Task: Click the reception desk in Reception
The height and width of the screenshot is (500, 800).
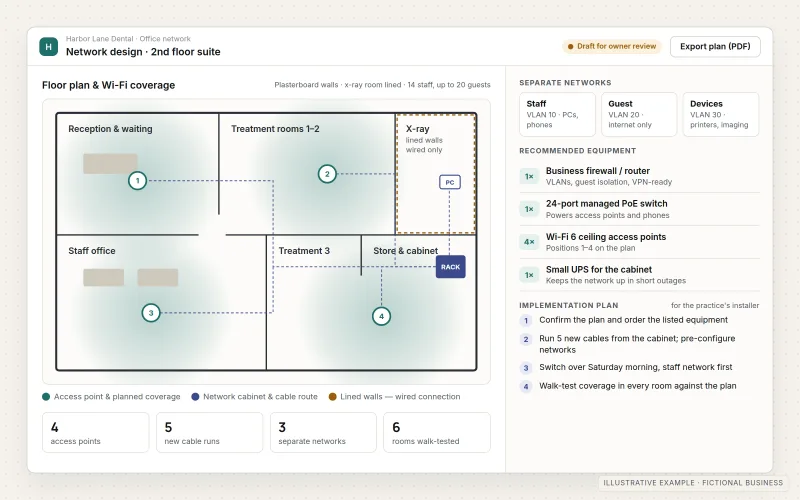Action: 110,164
